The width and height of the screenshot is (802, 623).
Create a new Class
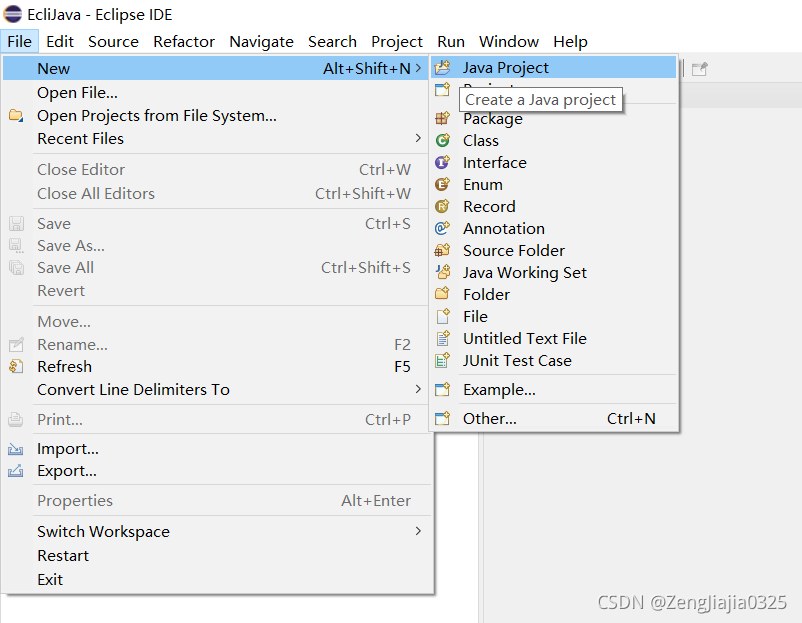click(553, 140)
